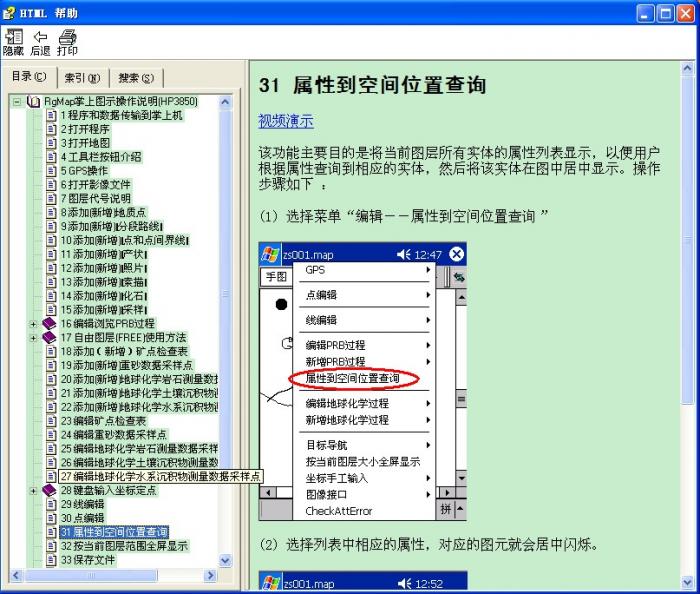Select topic 4 工具栏按钮介绍
The image size is (700, 594).
click(100, 157)
